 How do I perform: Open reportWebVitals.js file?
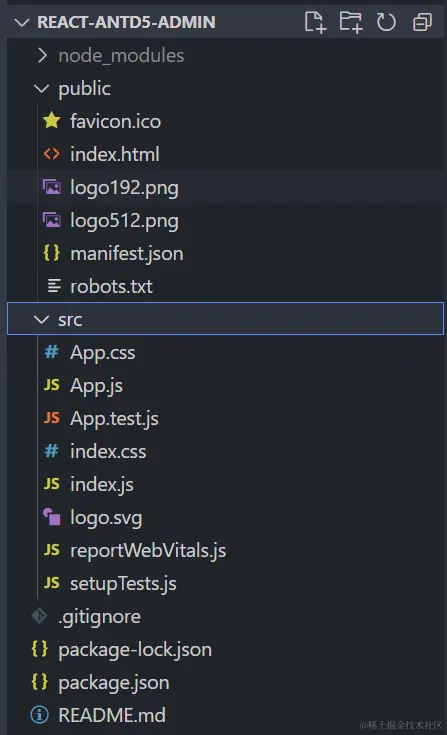point(148,550)
